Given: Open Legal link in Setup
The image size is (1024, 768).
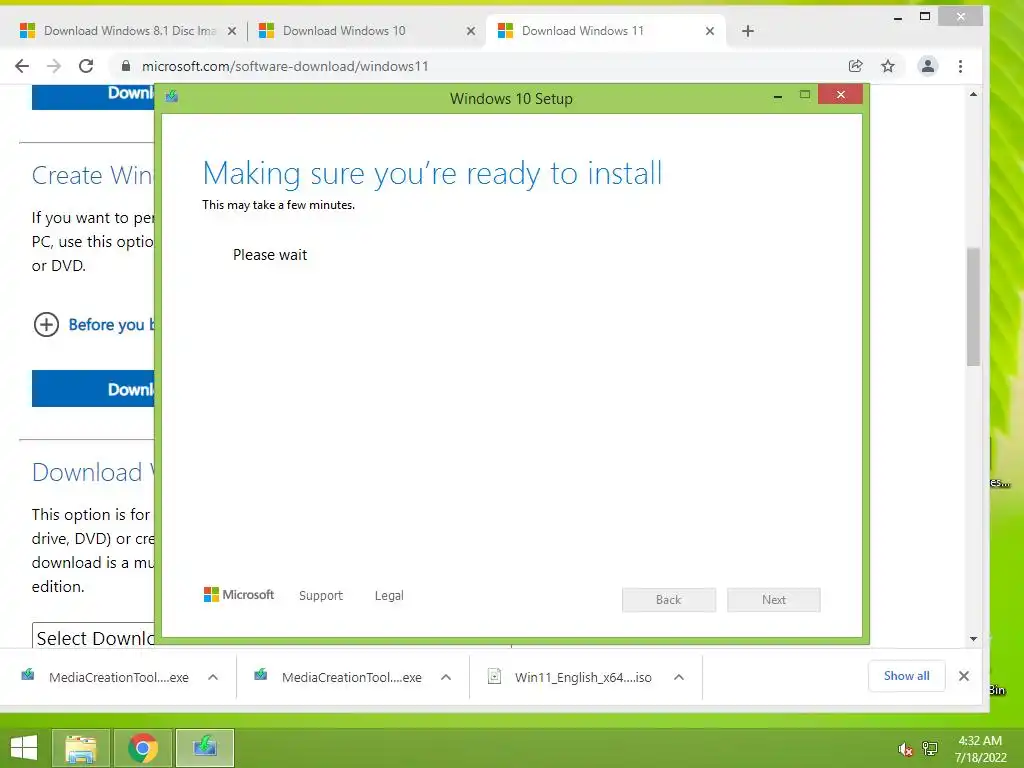Looking at the screenshot, I should tap(389, 596).
